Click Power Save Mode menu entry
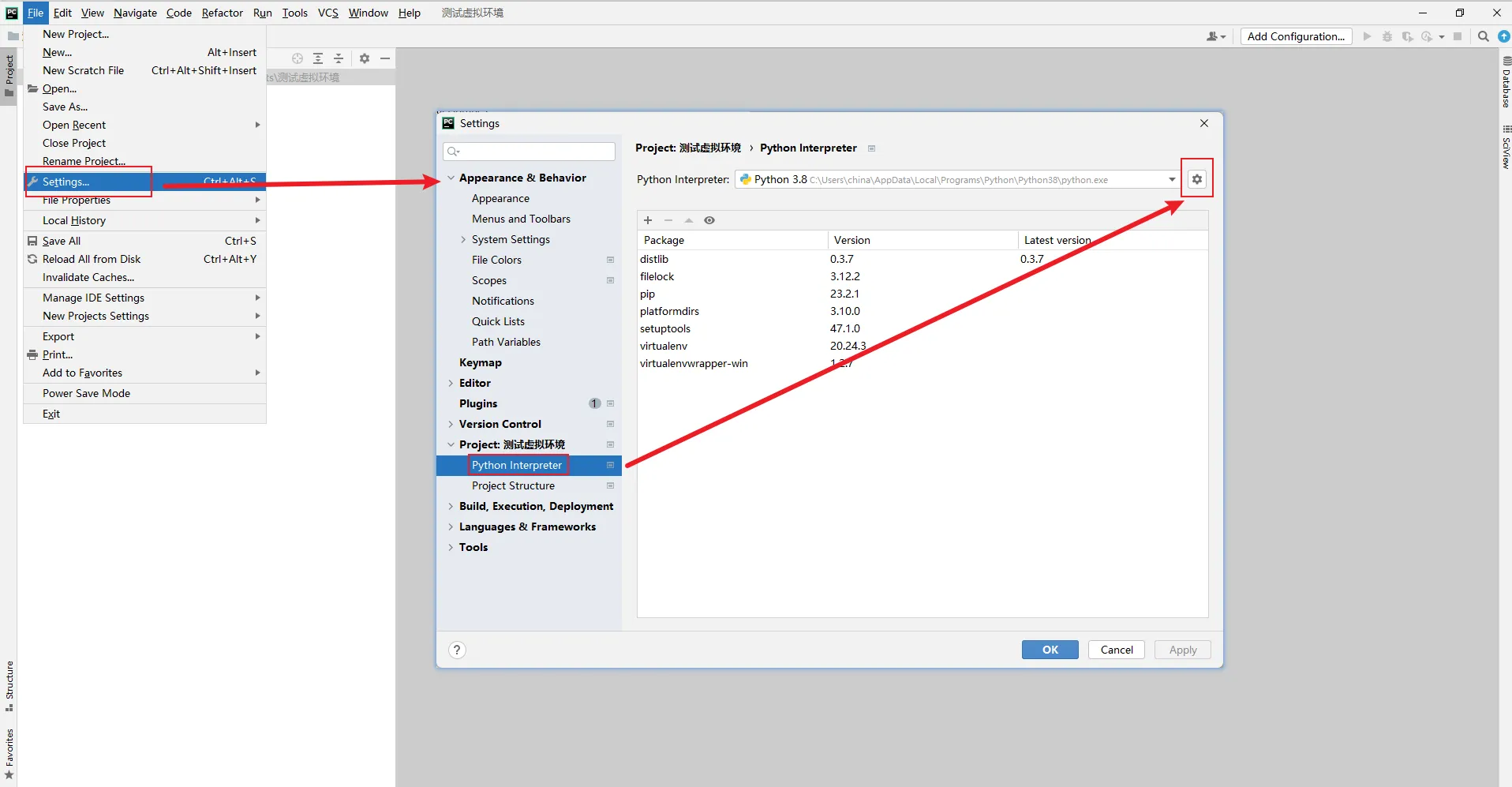Viewport: 1512px width, 787px height. (144, 393)
